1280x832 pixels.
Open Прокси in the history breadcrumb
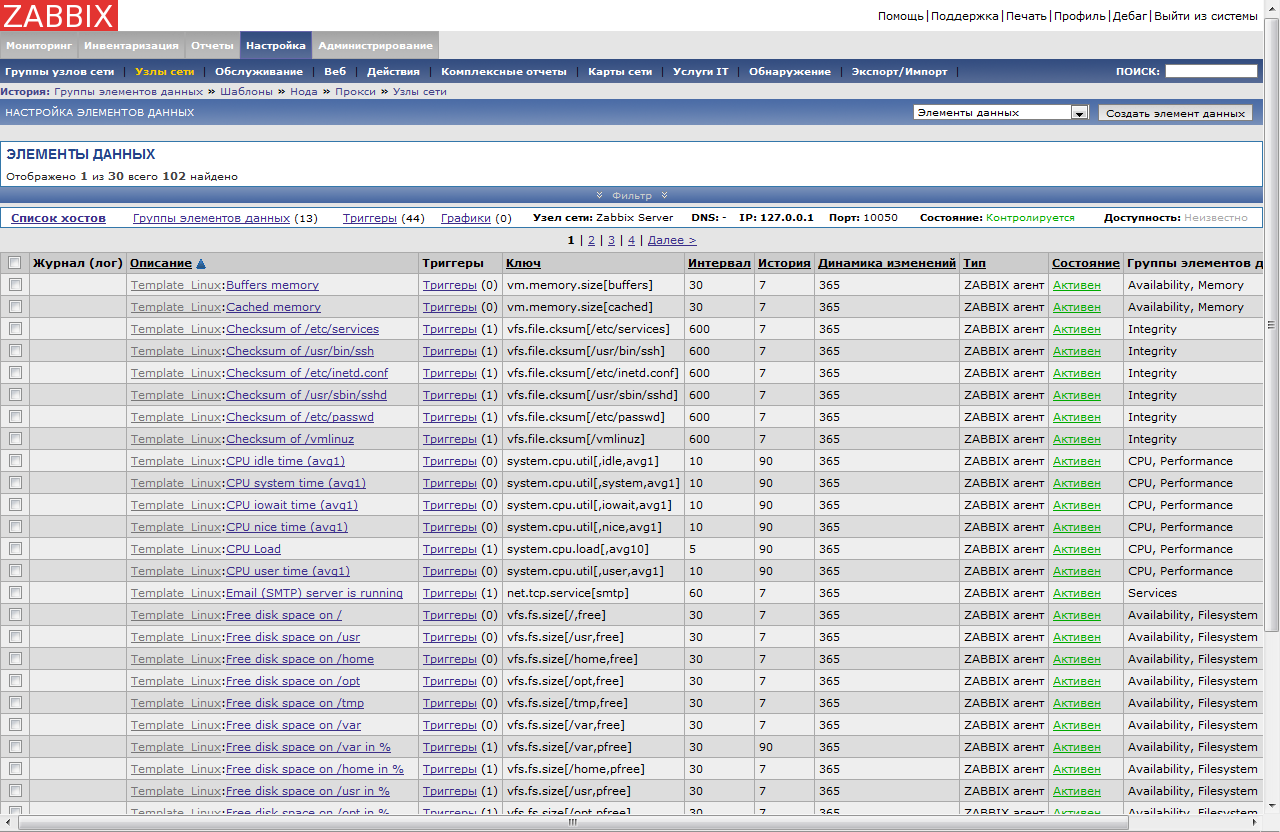(355, 91)
